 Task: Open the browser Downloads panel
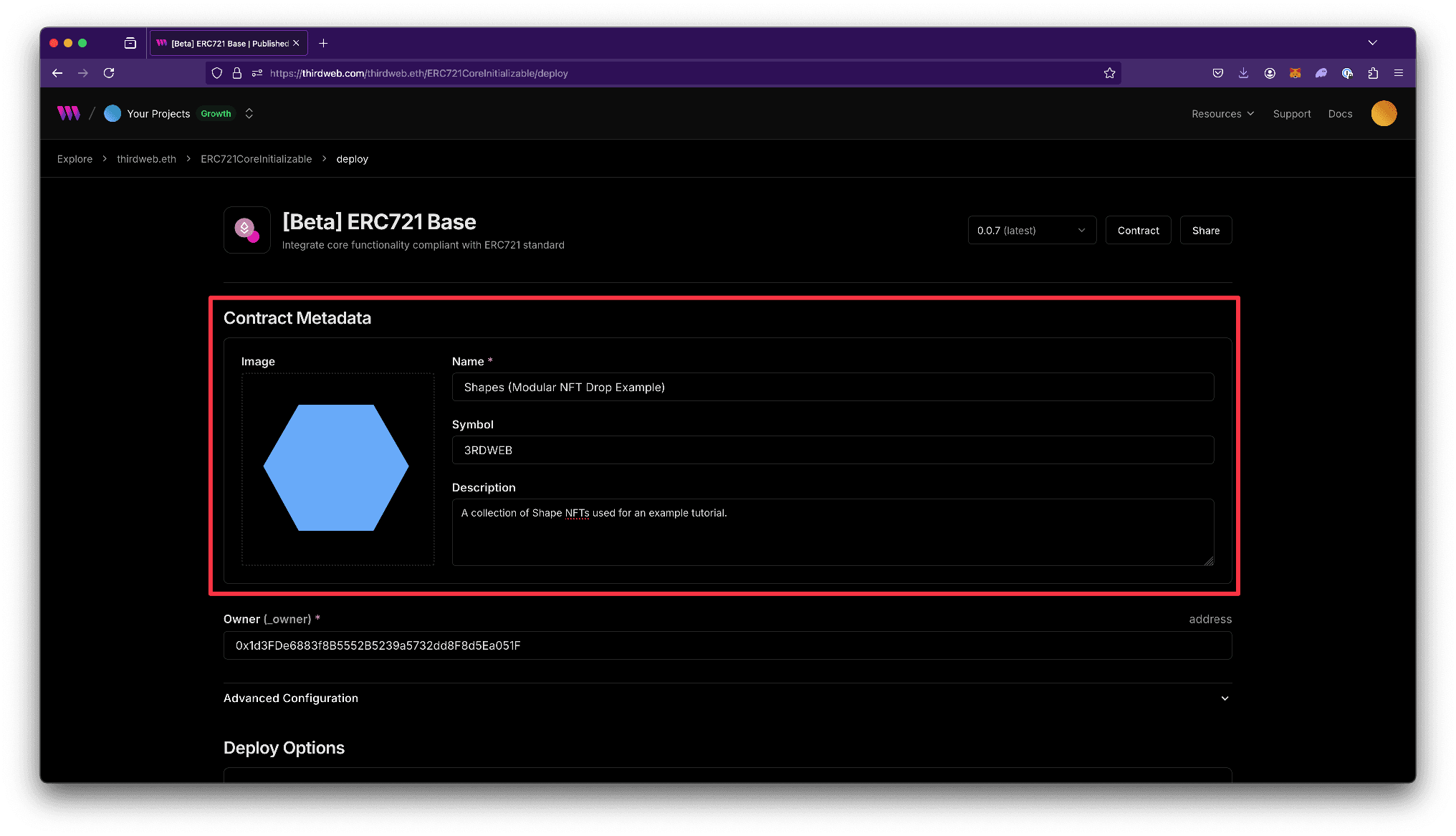point(1243,72)
